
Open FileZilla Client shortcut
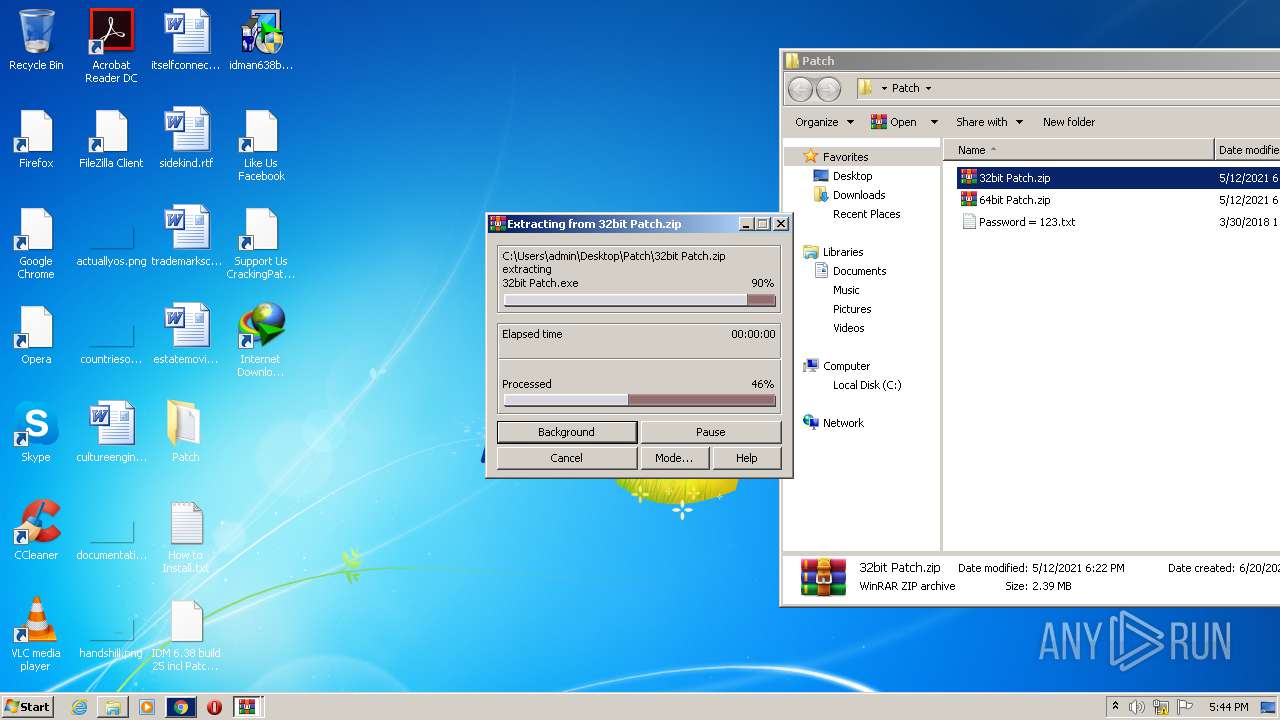(111, 138)
